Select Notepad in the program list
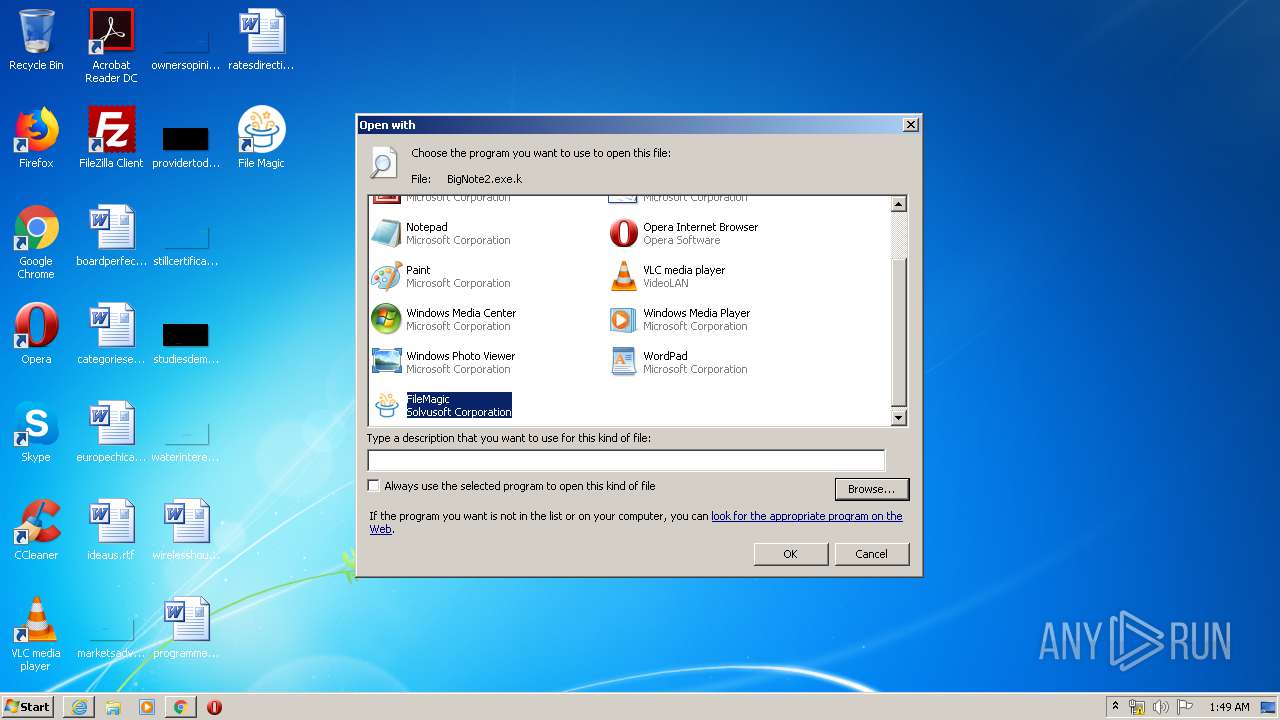The image size is (1280, 720). [440, 233]
